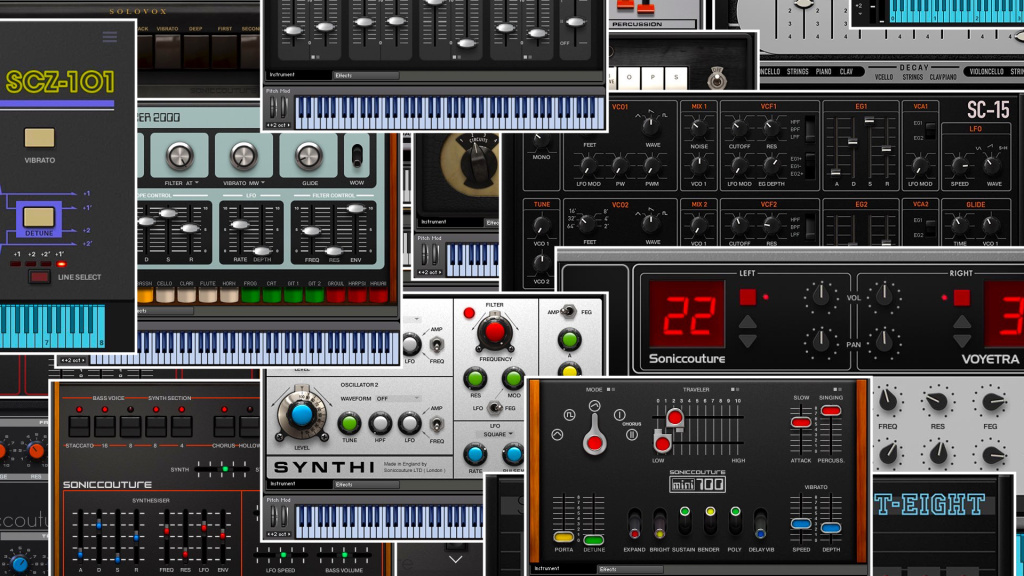
Task: Click the +2 oct control below Synthi
Action: point(280,534)
